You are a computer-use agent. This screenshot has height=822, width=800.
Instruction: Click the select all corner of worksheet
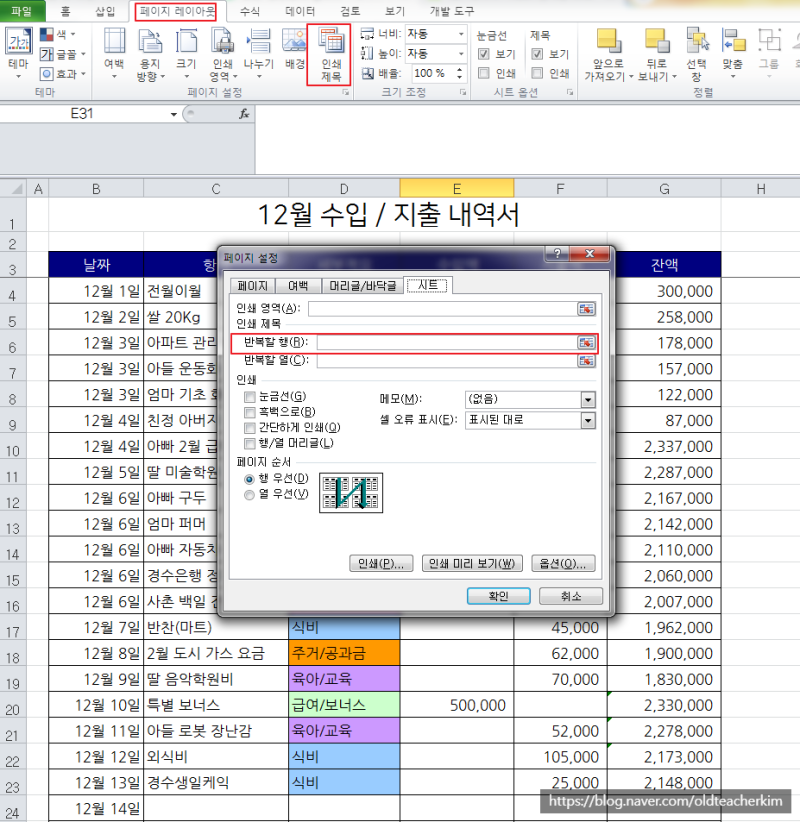(x=14, y=188)
